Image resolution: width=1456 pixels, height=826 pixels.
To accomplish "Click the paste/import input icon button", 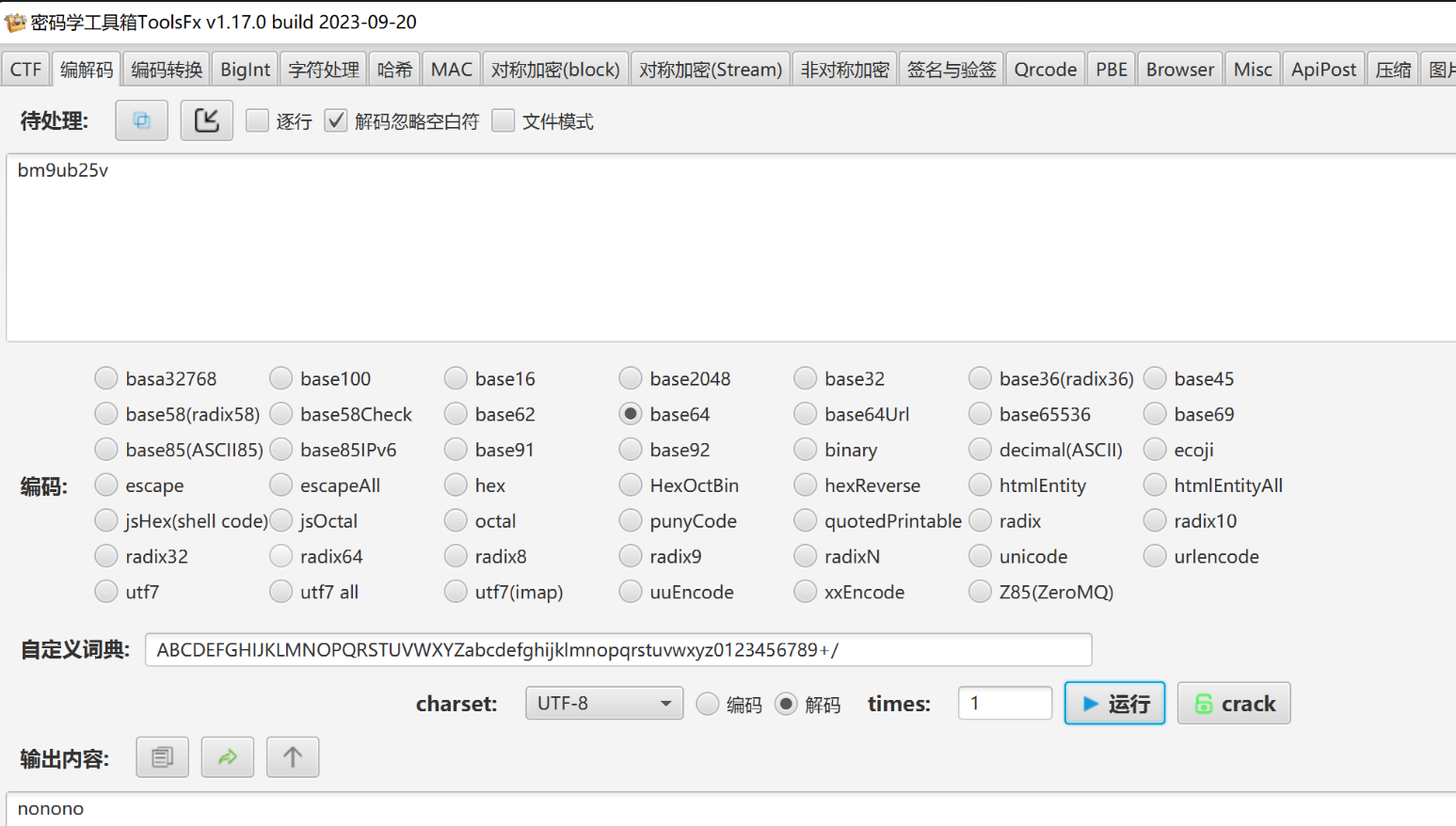I will 207,120.
